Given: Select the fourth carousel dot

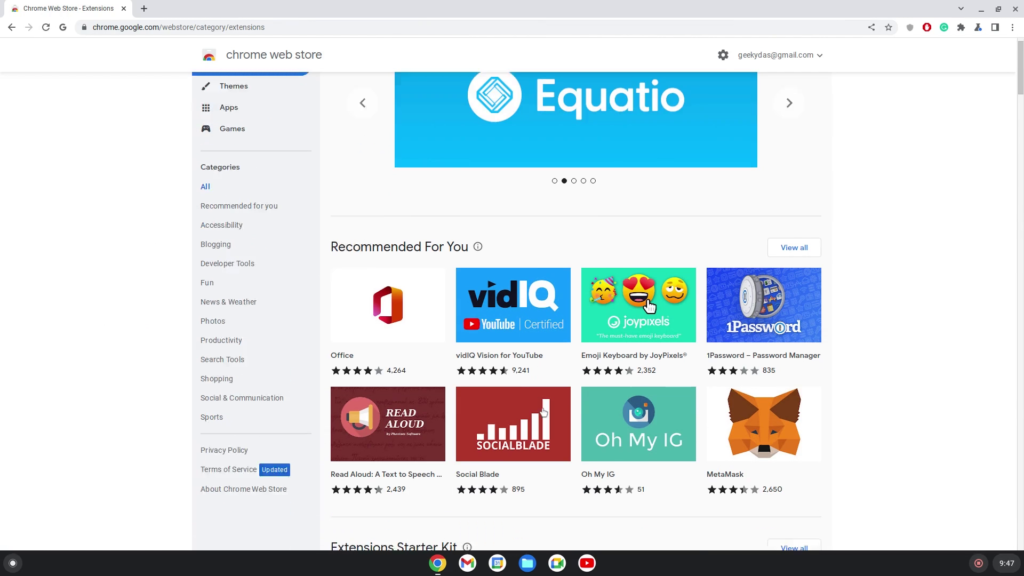Looking at the screenshot, I should click(x=583, y=181).
